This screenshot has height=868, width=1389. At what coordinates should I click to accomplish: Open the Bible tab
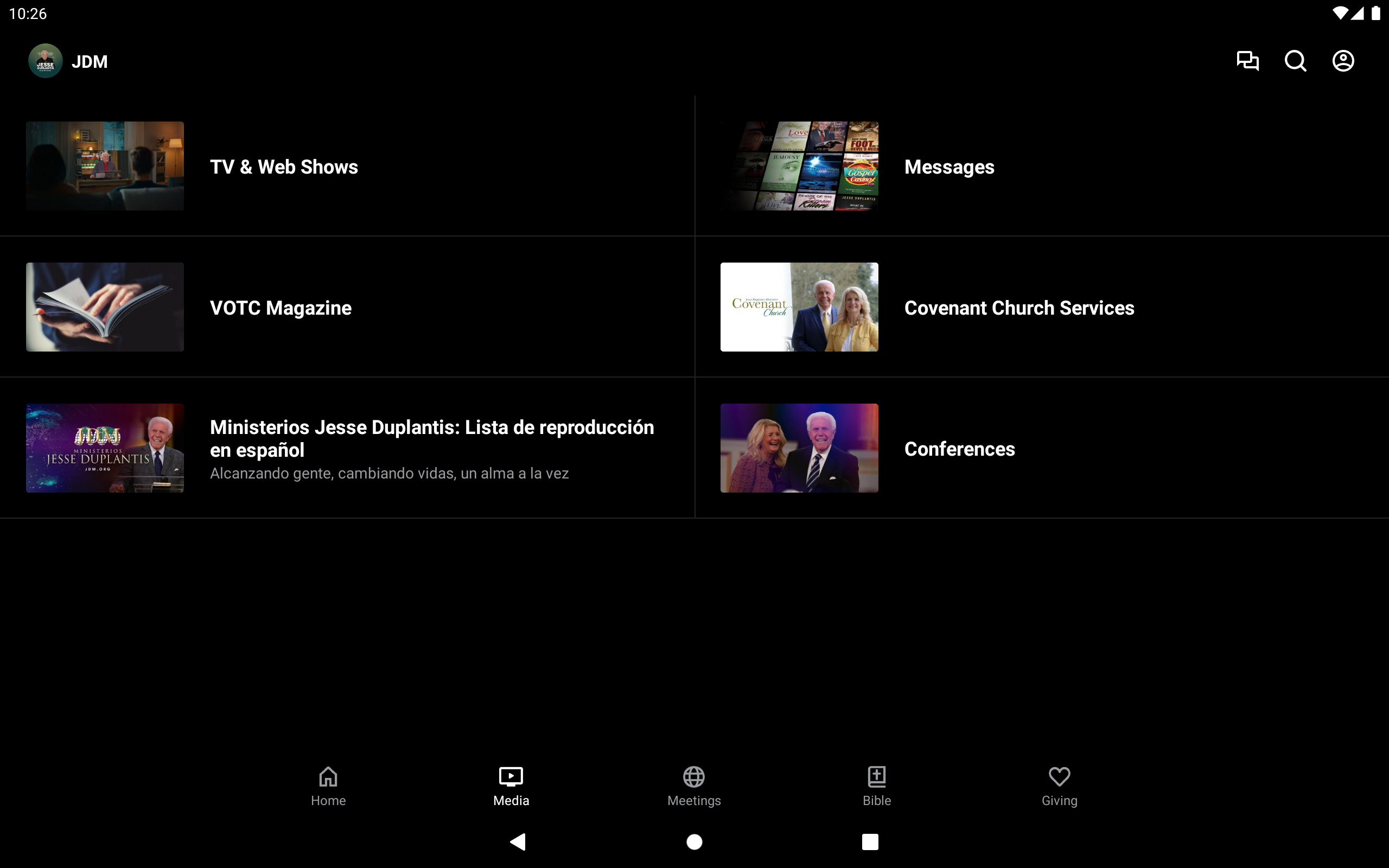(877, 787)
